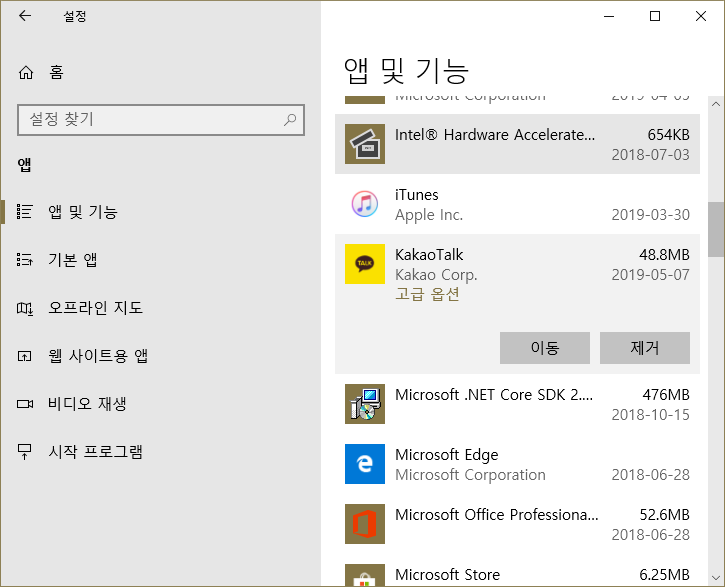Select the 오프라인 지도 map icon

25,308
